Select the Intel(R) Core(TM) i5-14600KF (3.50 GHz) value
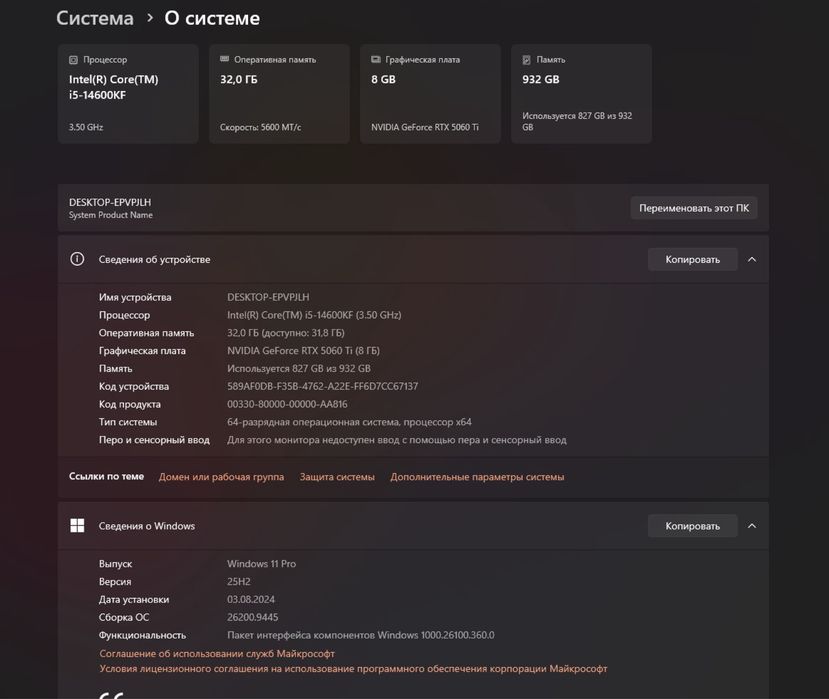 (x=314, y=315)
